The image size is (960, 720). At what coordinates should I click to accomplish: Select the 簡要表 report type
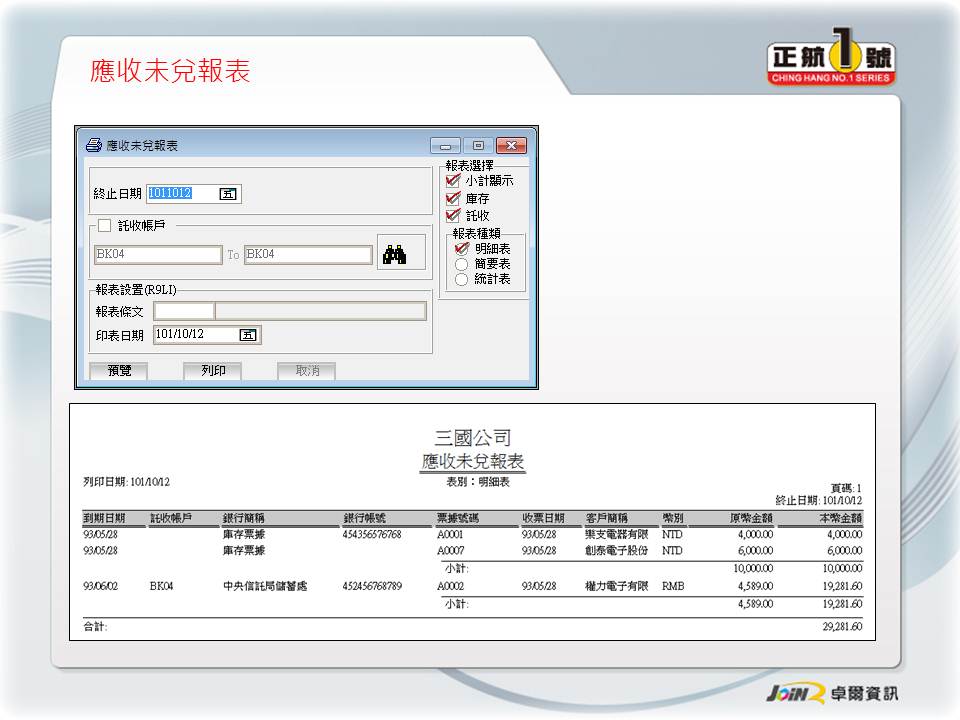tap(462, 264)
